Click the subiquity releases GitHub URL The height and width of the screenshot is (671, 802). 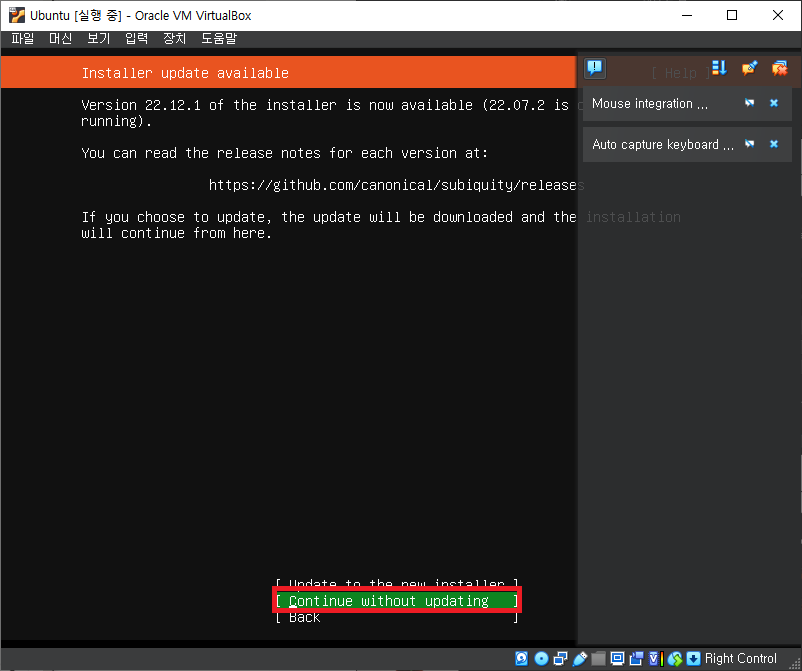(396, 185)
